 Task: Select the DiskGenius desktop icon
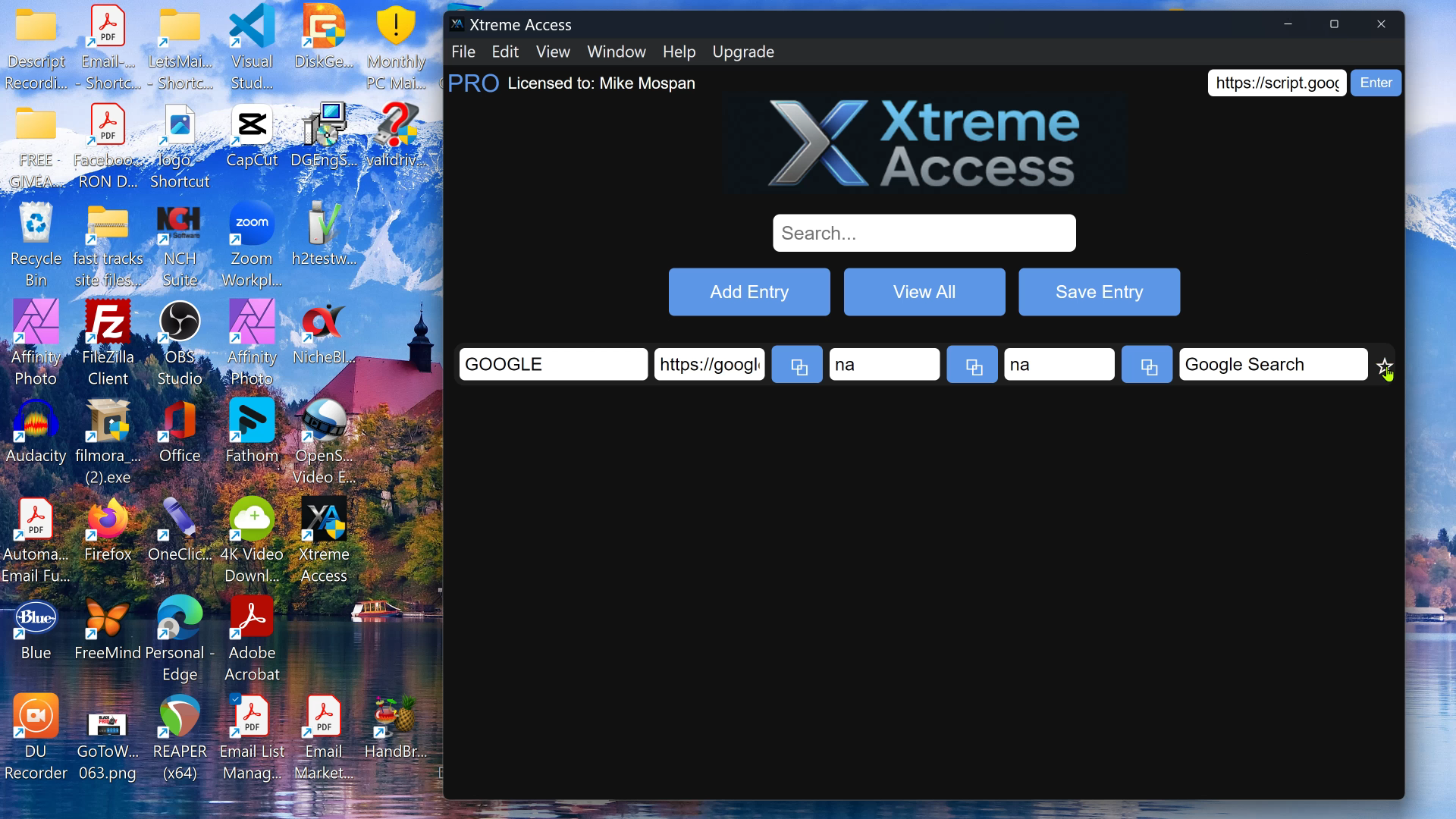tap(324, 36)
